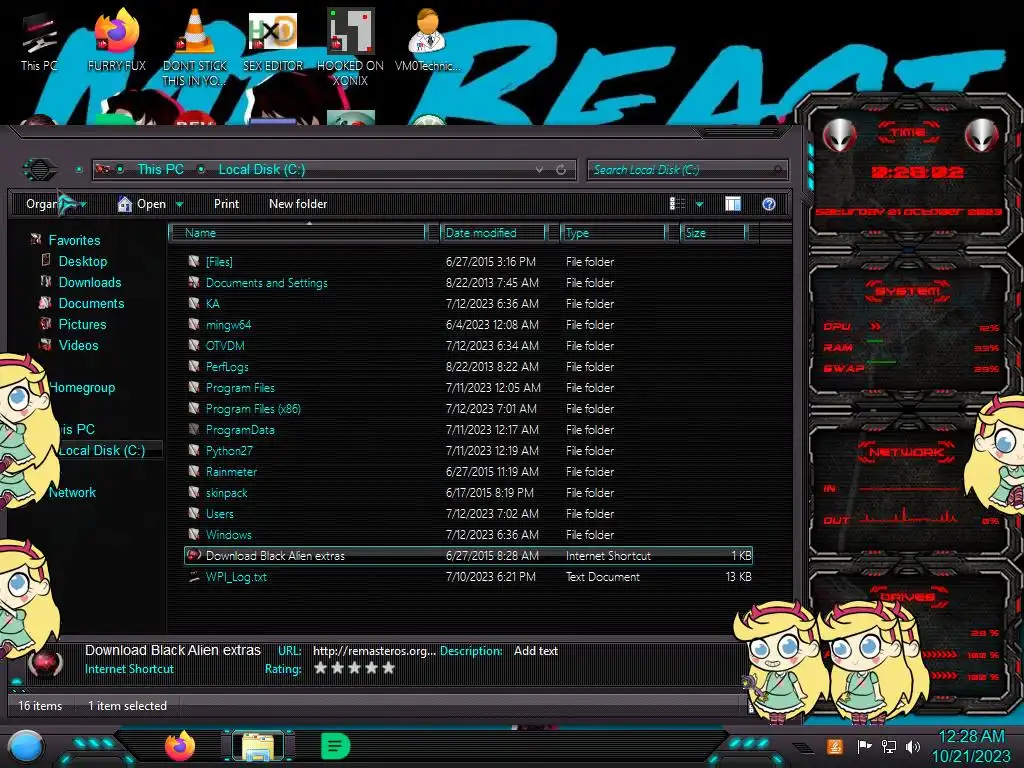This screenshot has height=768, width=1024.
Task: Sort by Date modified column header
Action: click(x=492, y=233)
